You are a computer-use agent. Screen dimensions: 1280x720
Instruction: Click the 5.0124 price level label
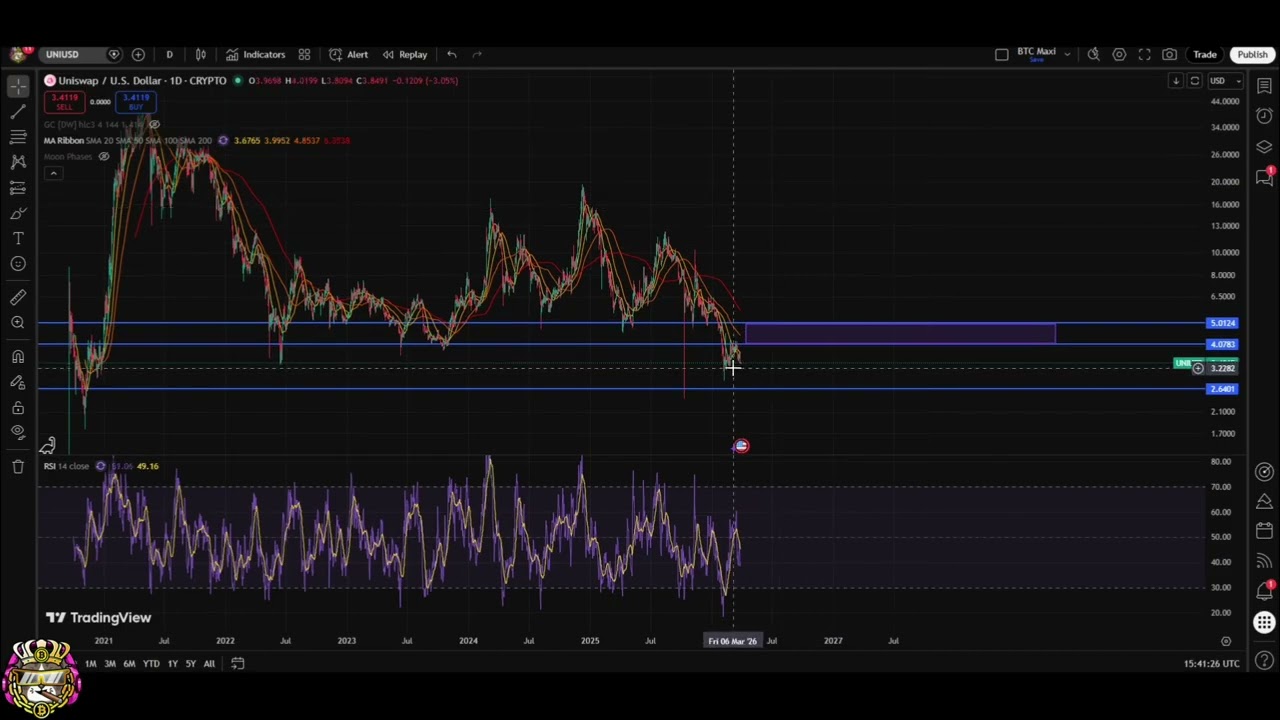click(1222, 323)
